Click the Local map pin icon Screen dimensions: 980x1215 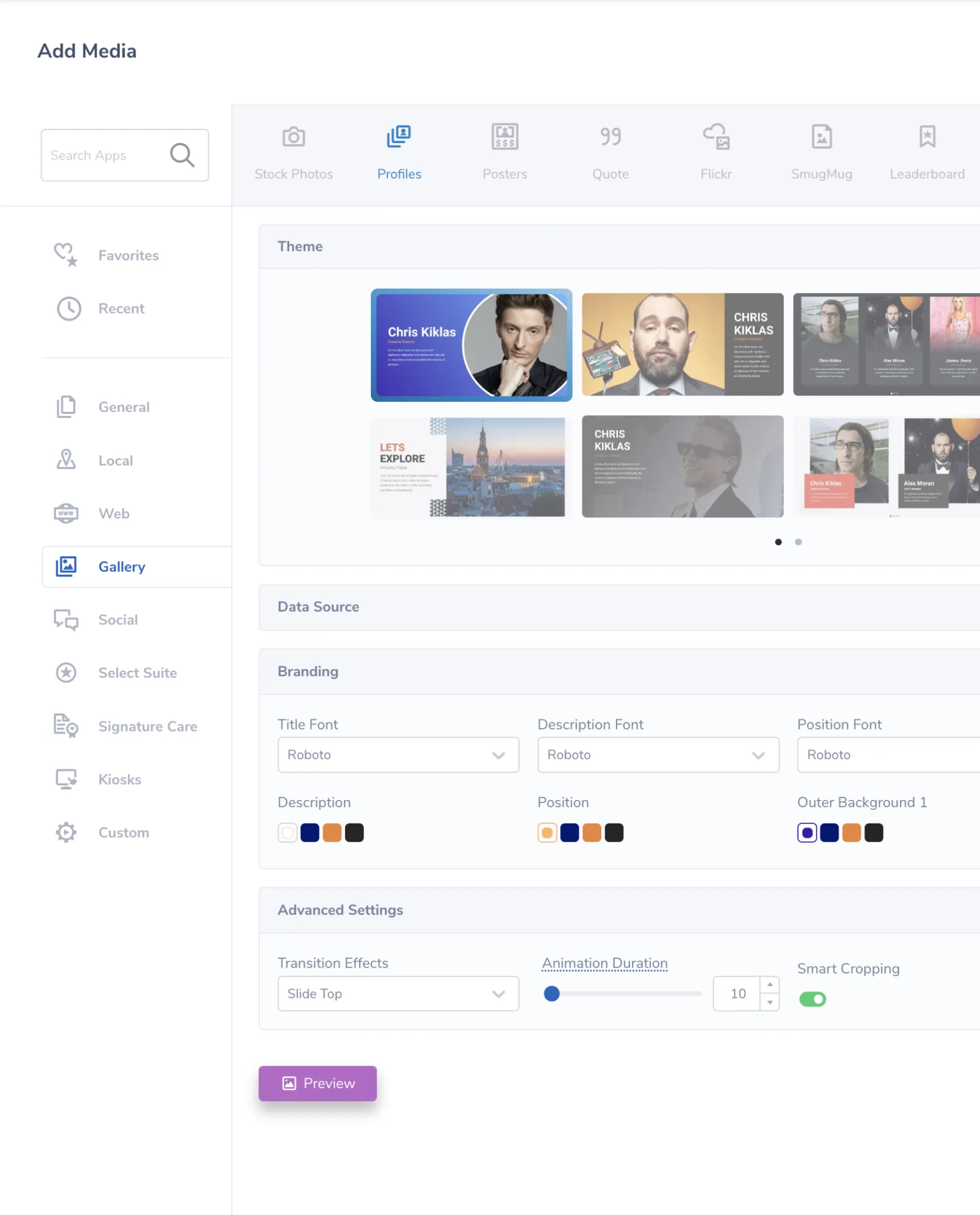(66, 460)
